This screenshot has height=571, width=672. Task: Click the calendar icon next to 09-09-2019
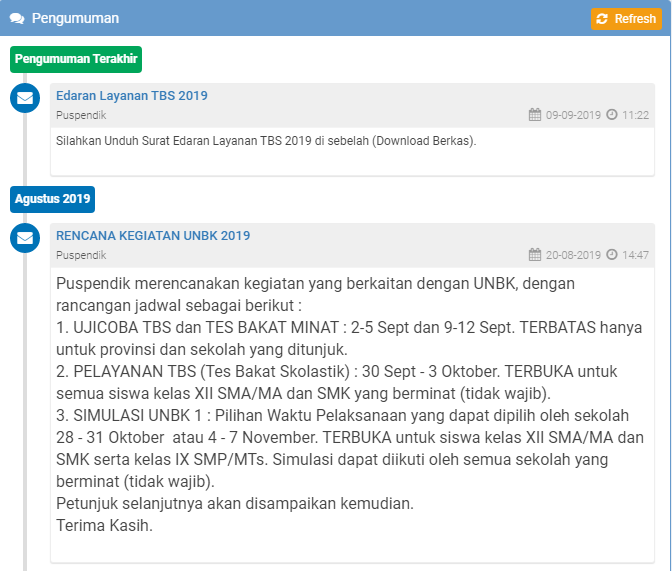tap(535, 114)
